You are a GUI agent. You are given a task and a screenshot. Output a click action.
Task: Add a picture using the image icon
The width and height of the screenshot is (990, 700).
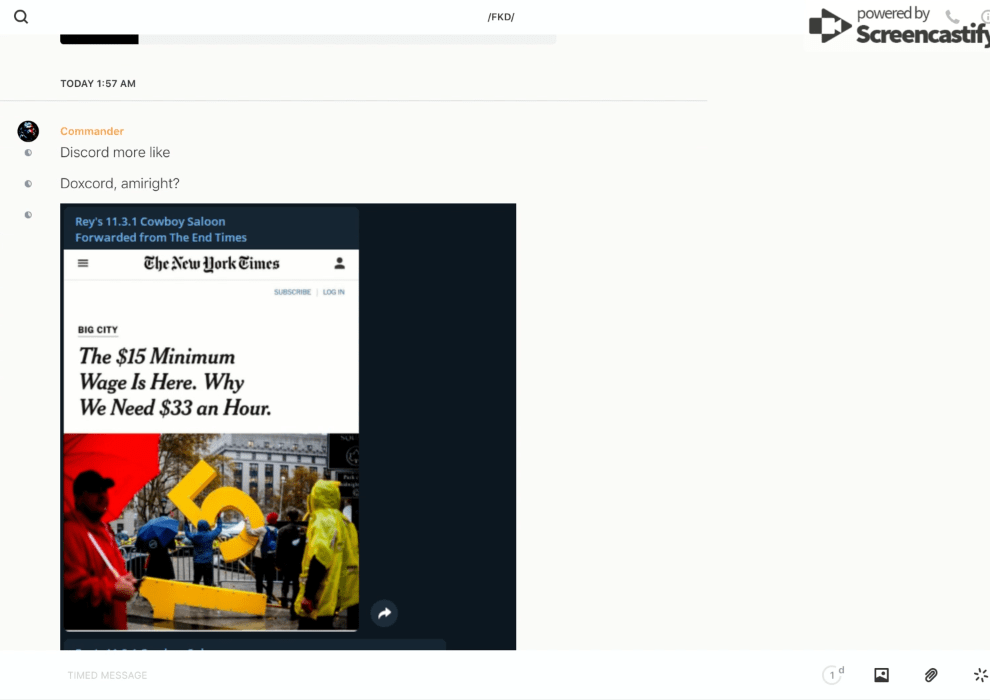pos(881,675)
